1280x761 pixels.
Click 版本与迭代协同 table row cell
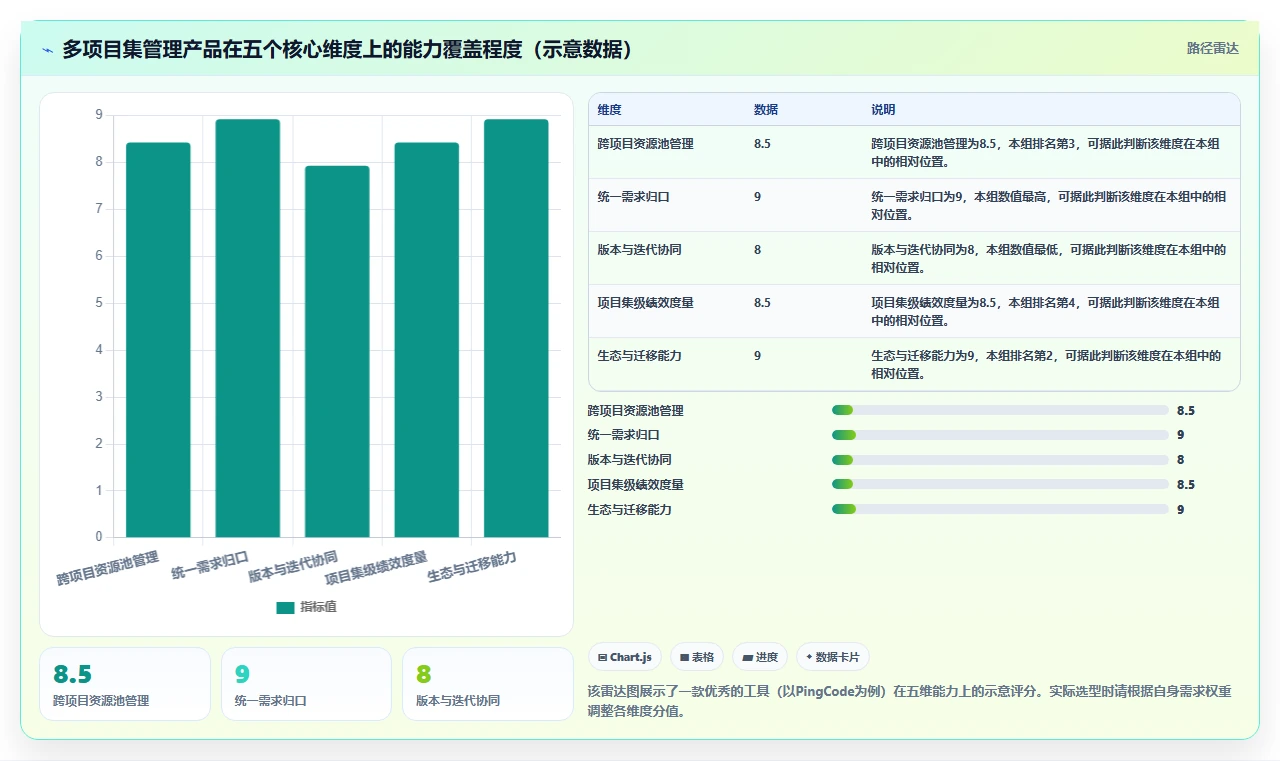639,250
